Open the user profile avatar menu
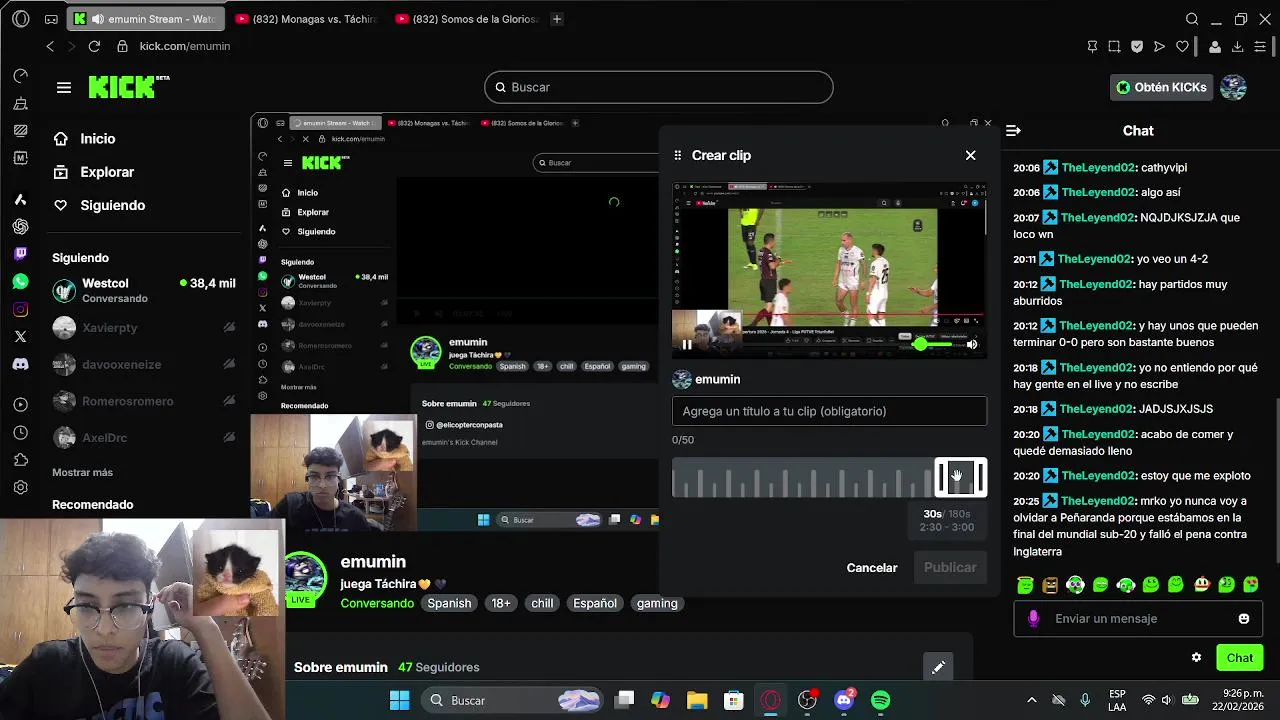1280x720 pixels. pyautogui.click(x=1233, y=87)
